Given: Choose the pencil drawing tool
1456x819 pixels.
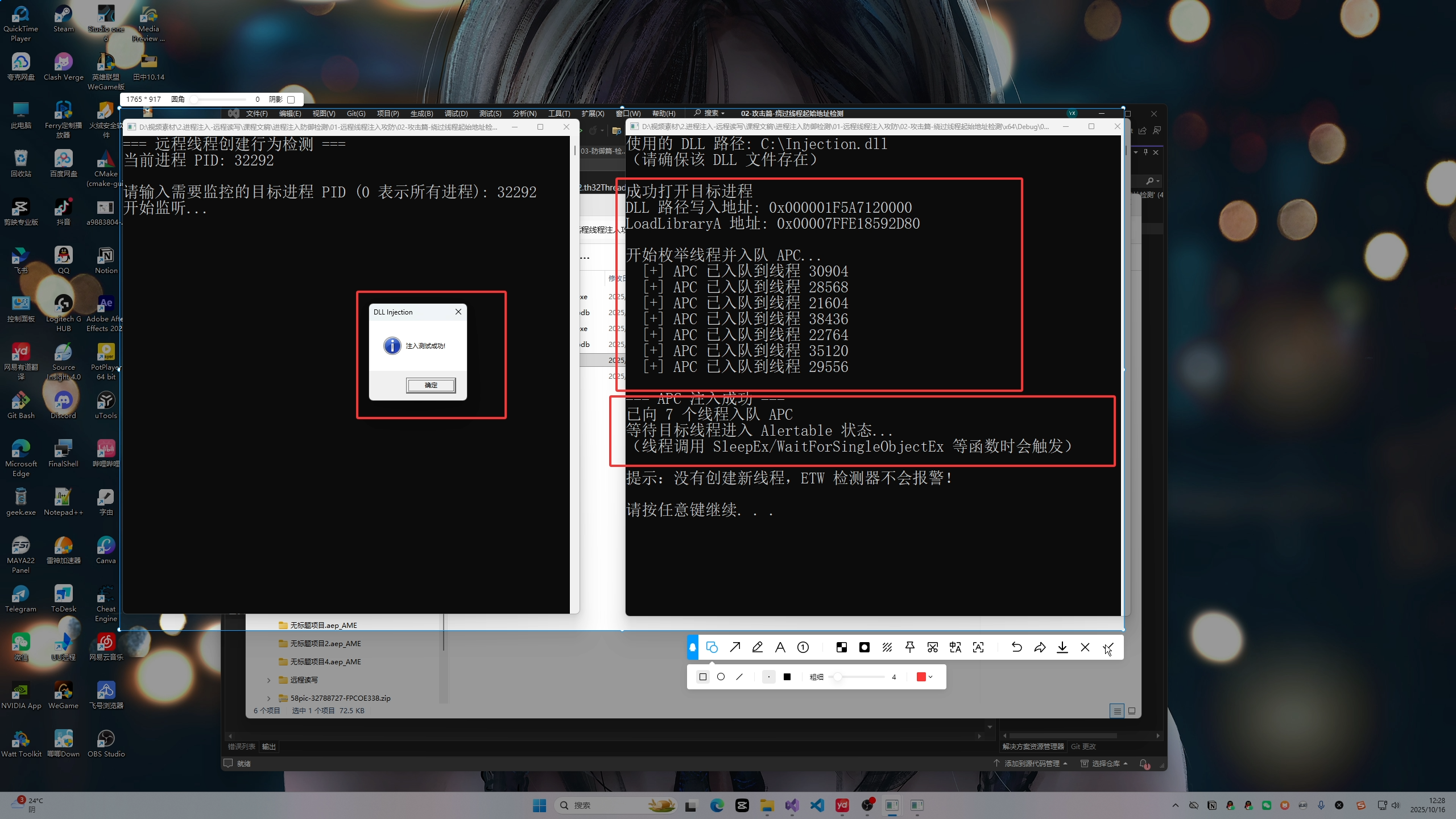Looking at the screenshot, I should pyautogui.click(x=758, y=647).
